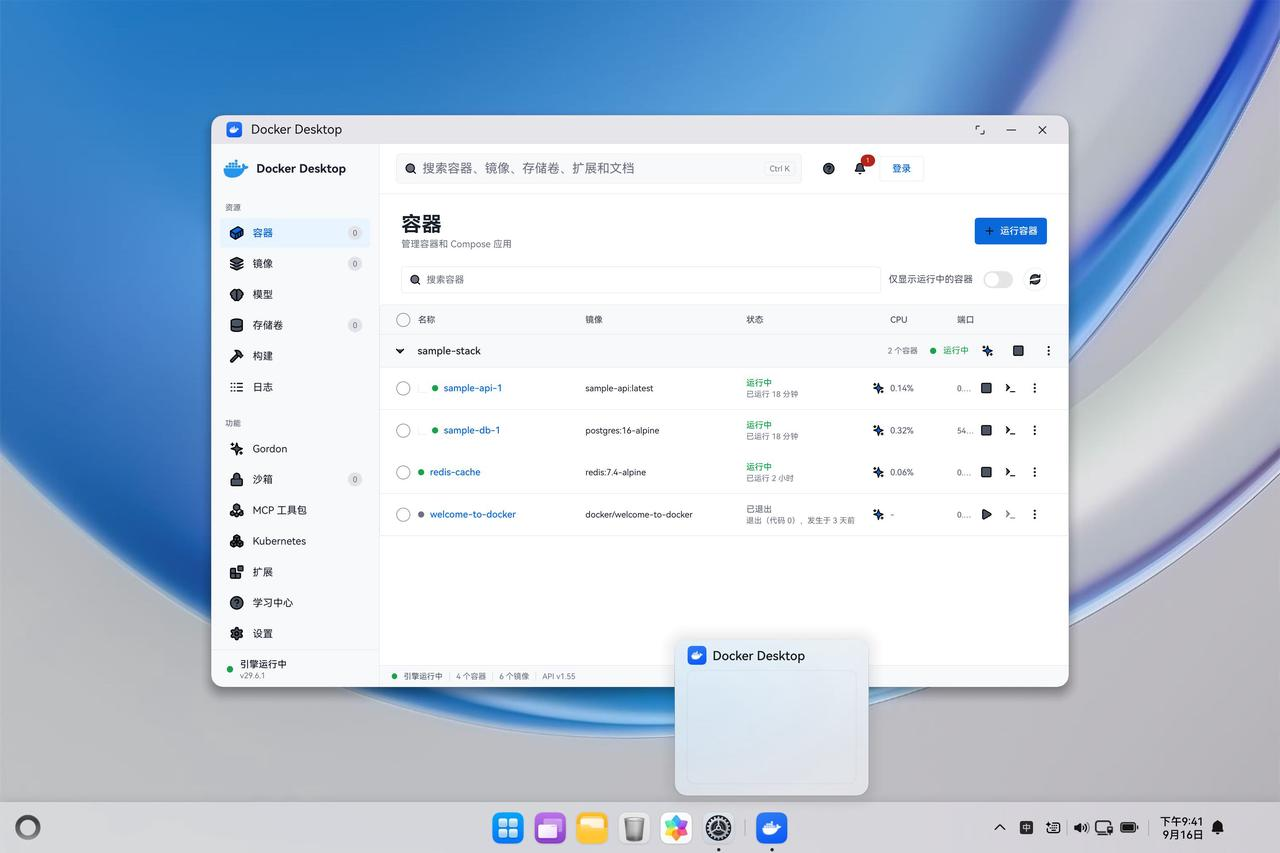The image size is (1280, 853).
Task: Open notifications bell with red badge
Action: (x=860, y=168)
